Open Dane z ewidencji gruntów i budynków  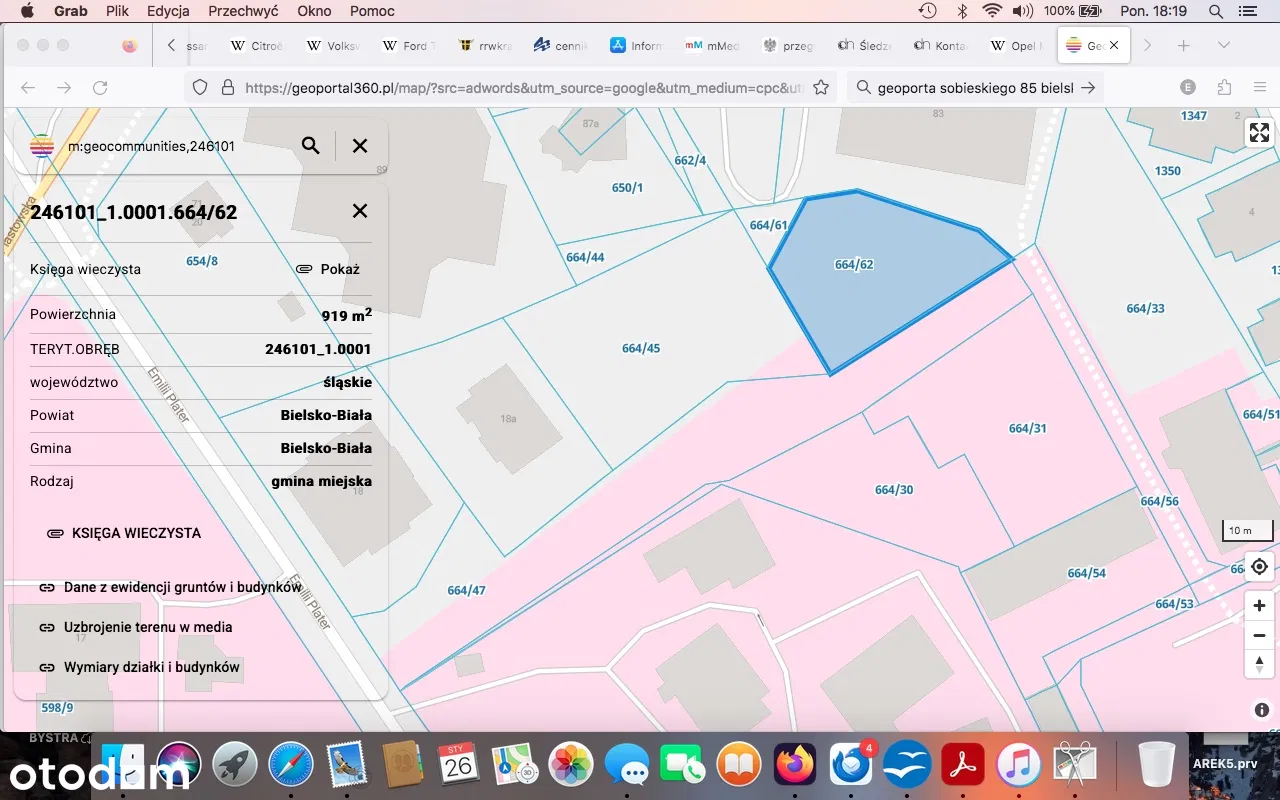170,588
